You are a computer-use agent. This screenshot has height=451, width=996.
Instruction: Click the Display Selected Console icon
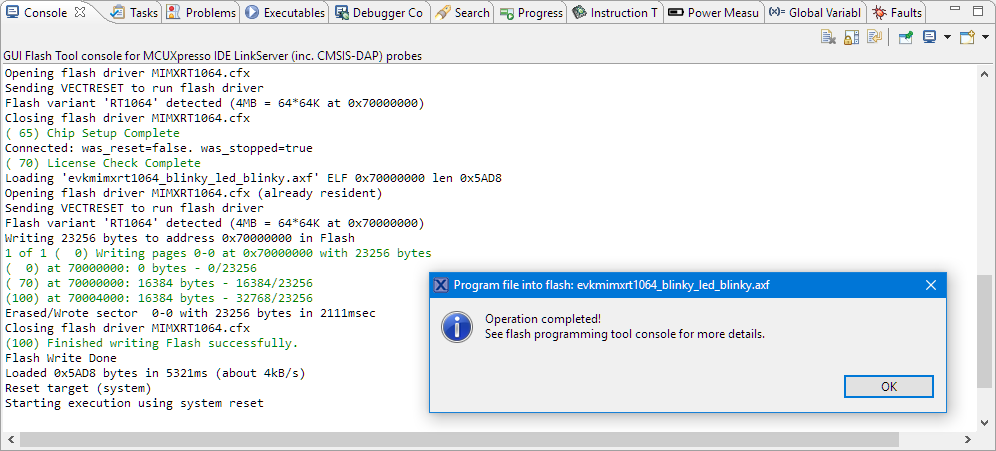[x=929, y=38]
